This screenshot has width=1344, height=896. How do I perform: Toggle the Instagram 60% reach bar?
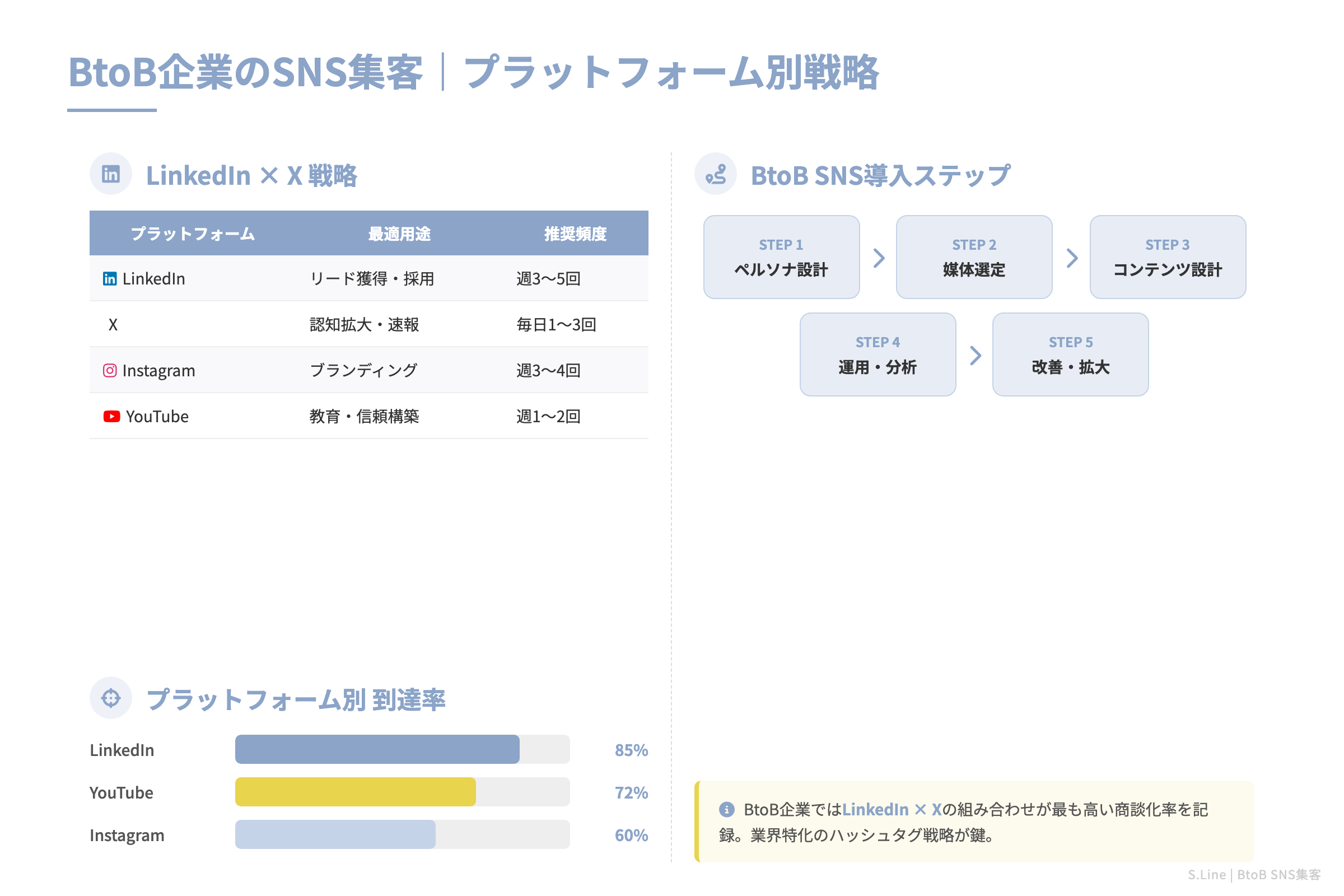334,836
